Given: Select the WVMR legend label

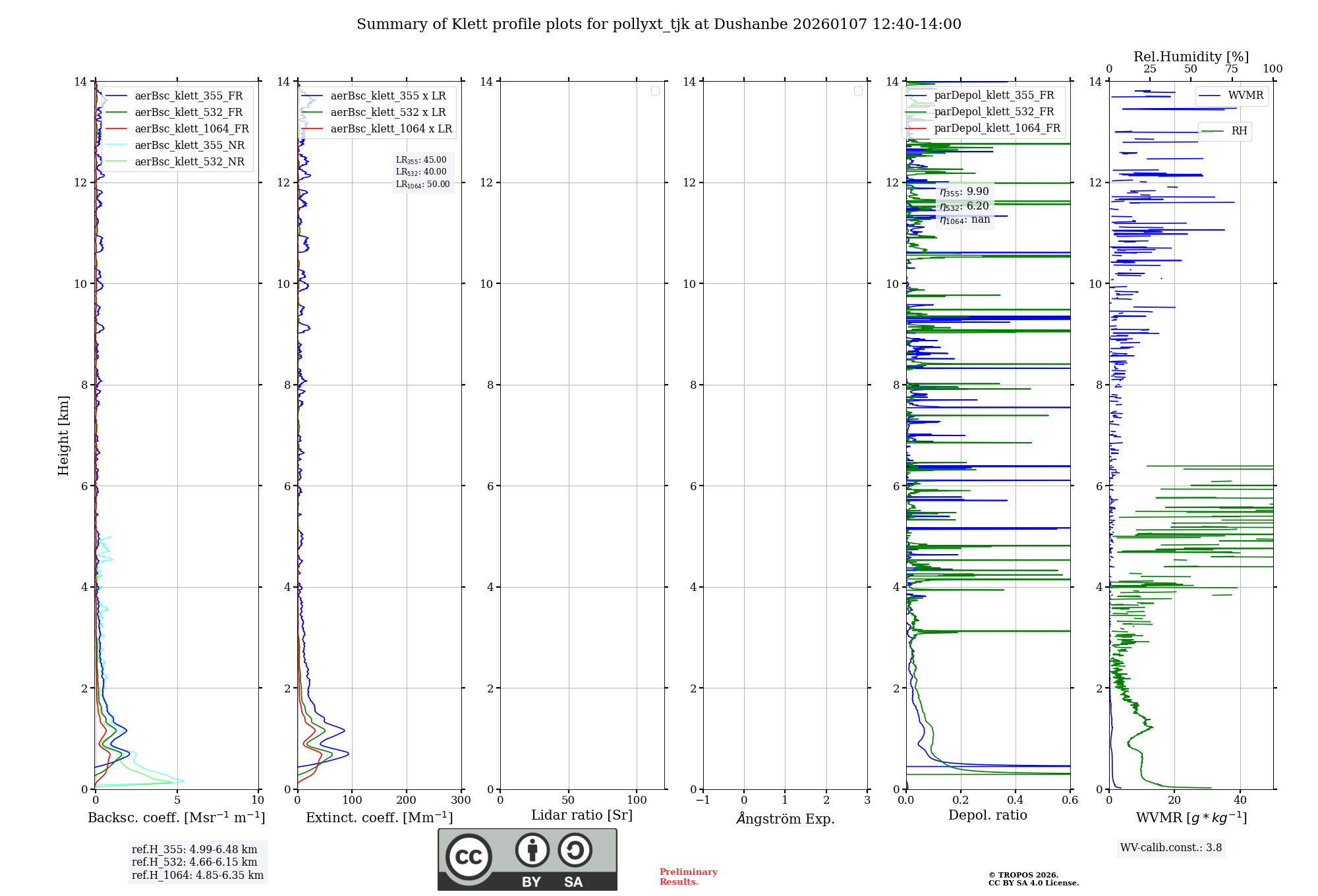Looking at the screenshot, I should [x=1246, y=96].
